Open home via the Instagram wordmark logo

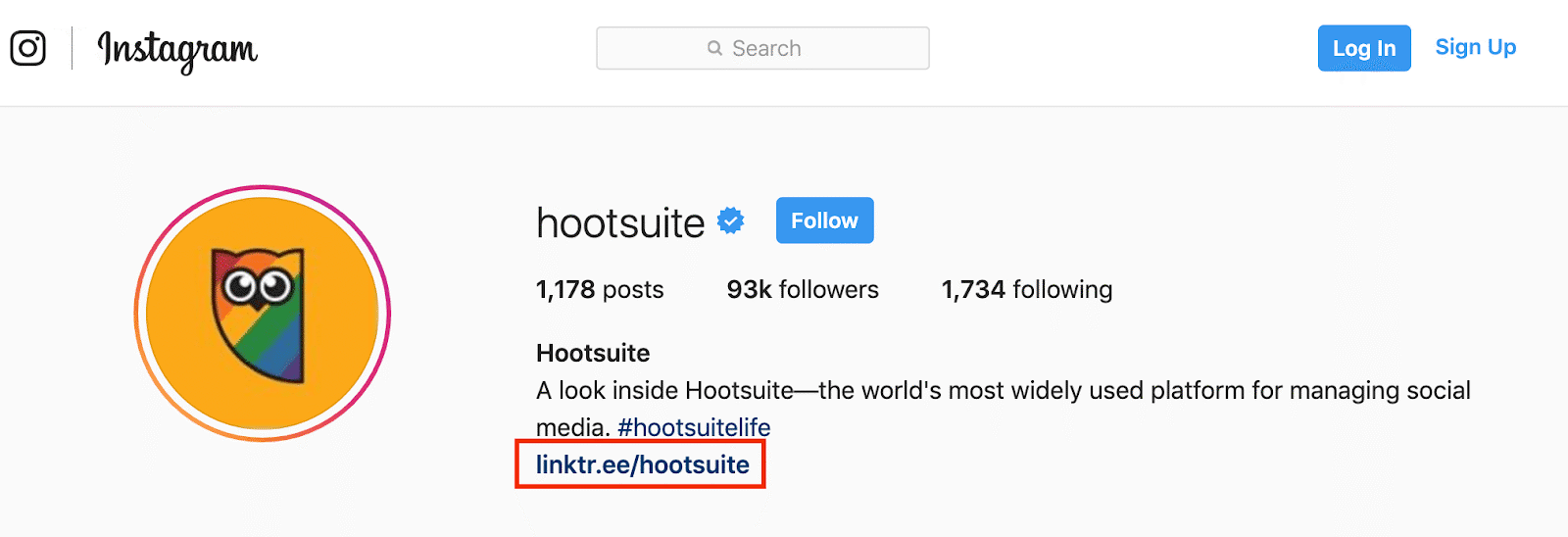click(x=177, y=50)
